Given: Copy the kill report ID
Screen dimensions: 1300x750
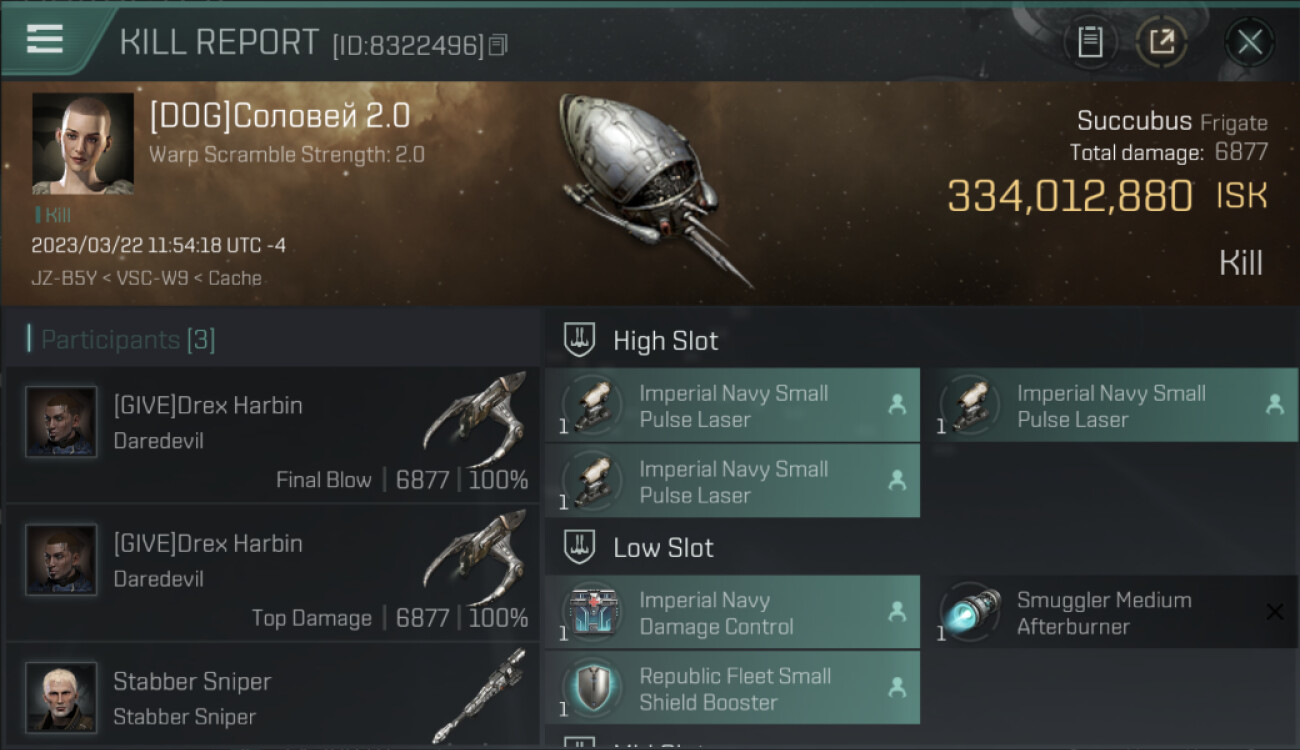Looking at the screenshot, I should click(x=498, y=45).
